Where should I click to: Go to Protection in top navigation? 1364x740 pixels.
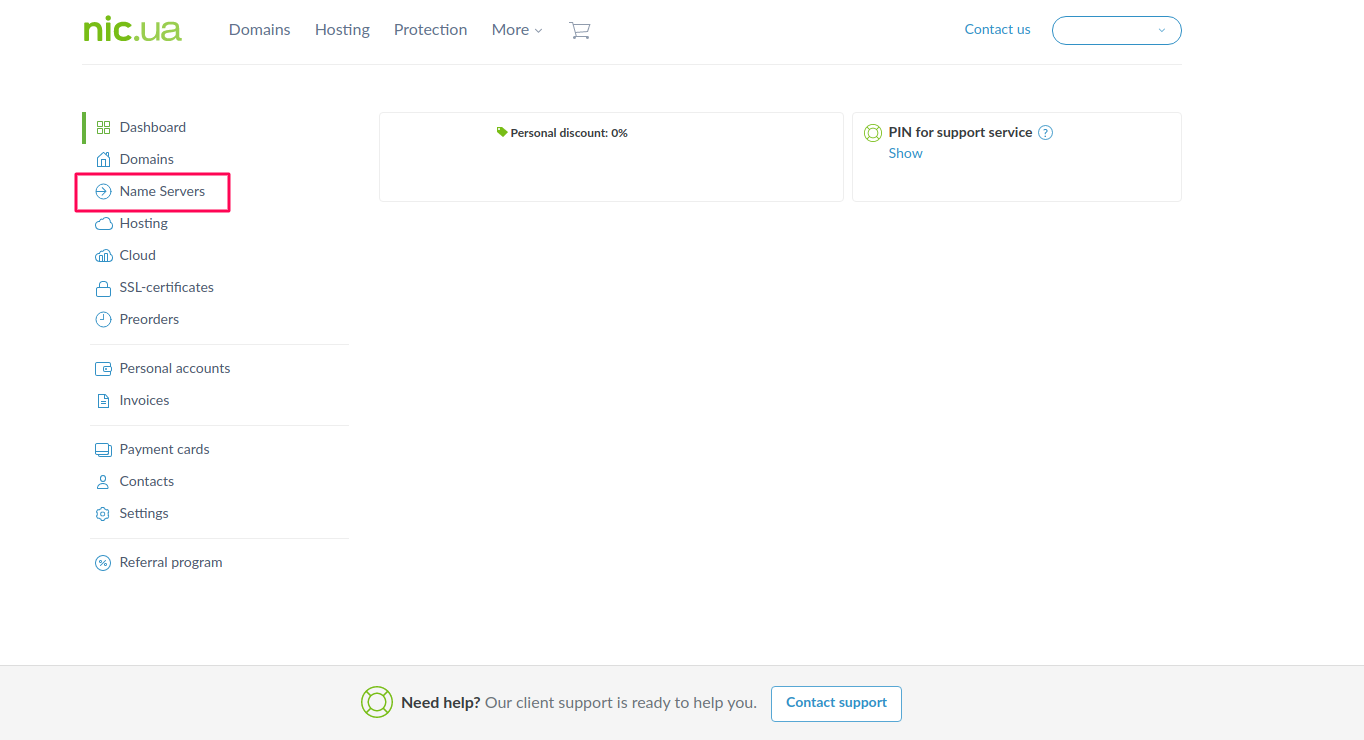click(430, 30)
